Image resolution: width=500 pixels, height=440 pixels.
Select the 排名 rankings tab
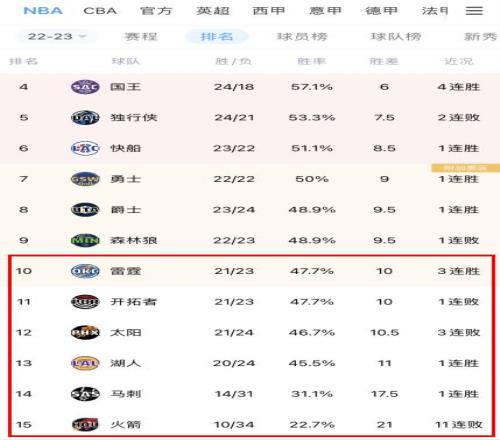pos(217,36)
